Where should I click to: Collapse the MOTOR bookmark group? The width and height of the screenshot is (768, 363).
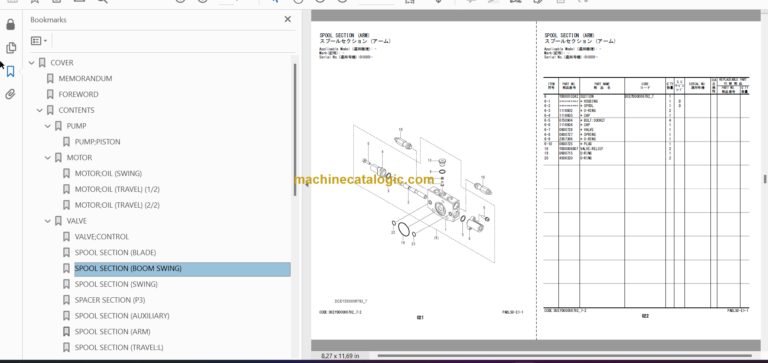point(48,158)
